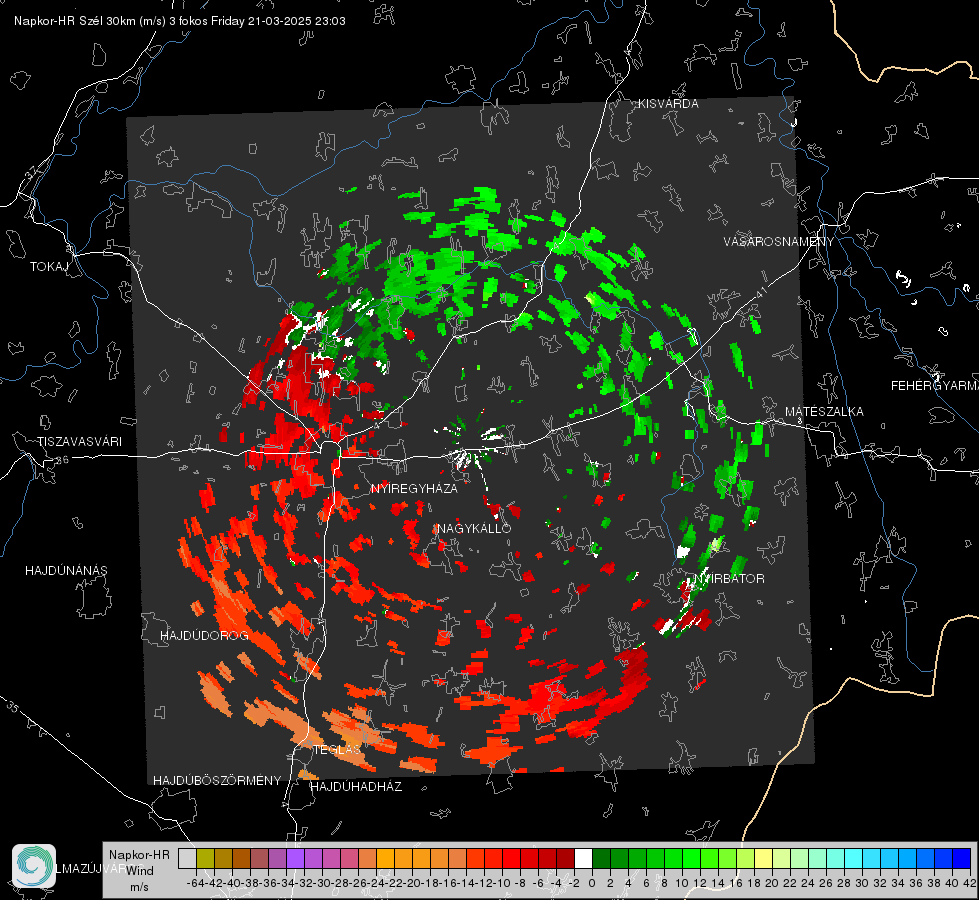Screen dimensions: 979x900
Task: Click the NAGYKÁLLÓ city label
Action: 473,528
